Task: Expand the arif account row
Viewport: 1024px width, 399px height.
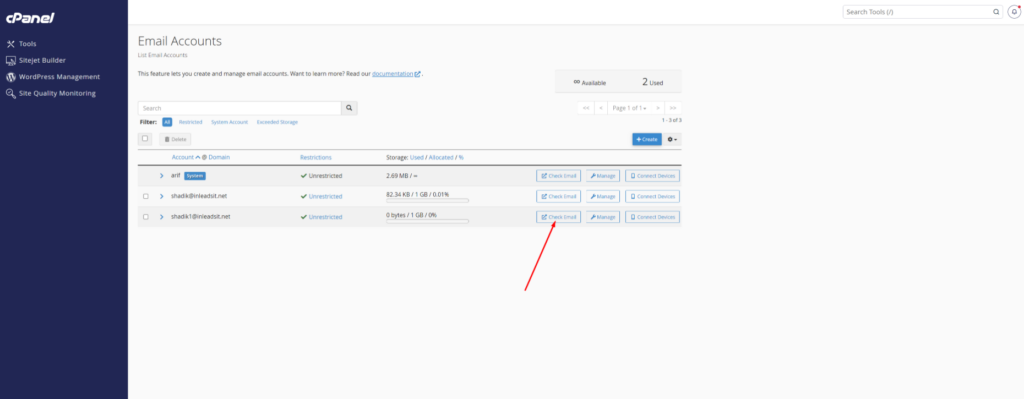Action: coord(161,176)
